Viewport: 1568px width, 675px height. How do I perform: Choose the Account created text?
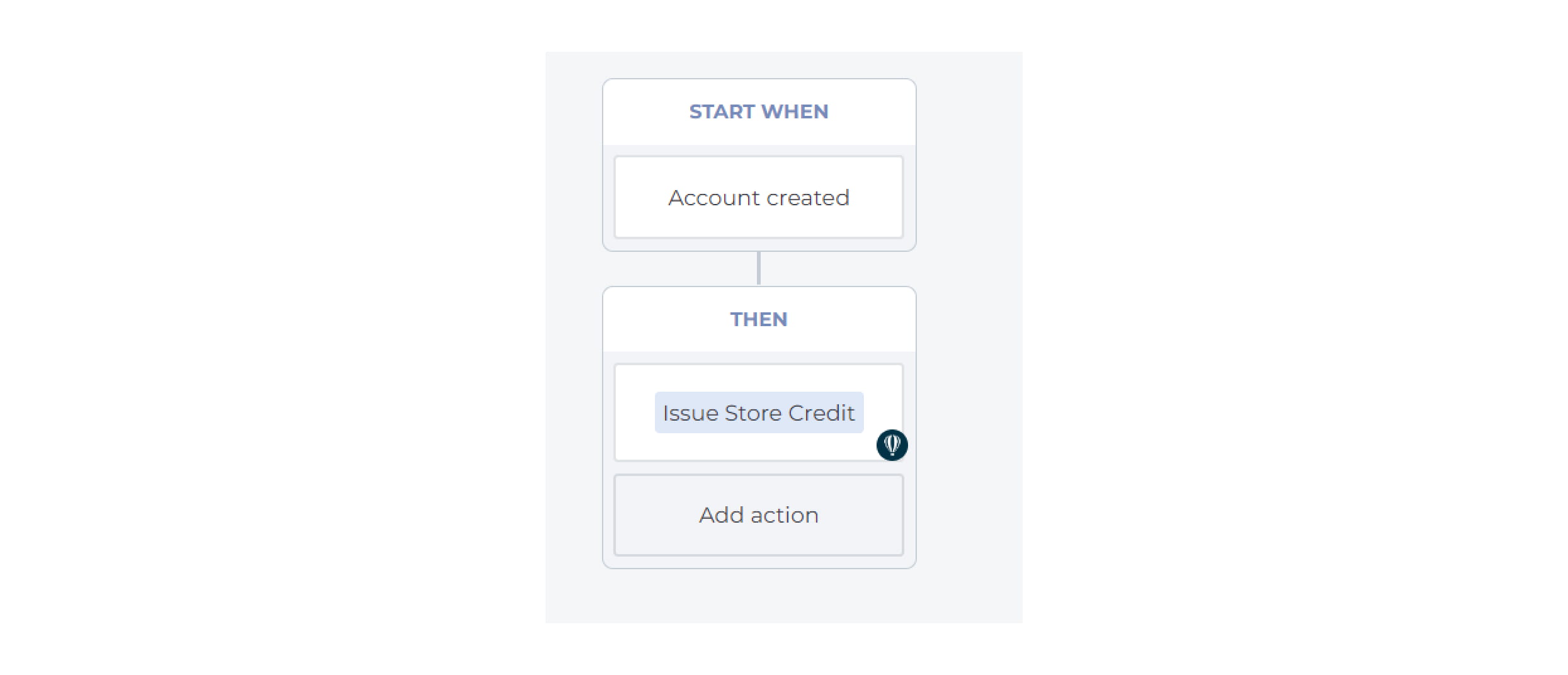click(x=759, y=198)
